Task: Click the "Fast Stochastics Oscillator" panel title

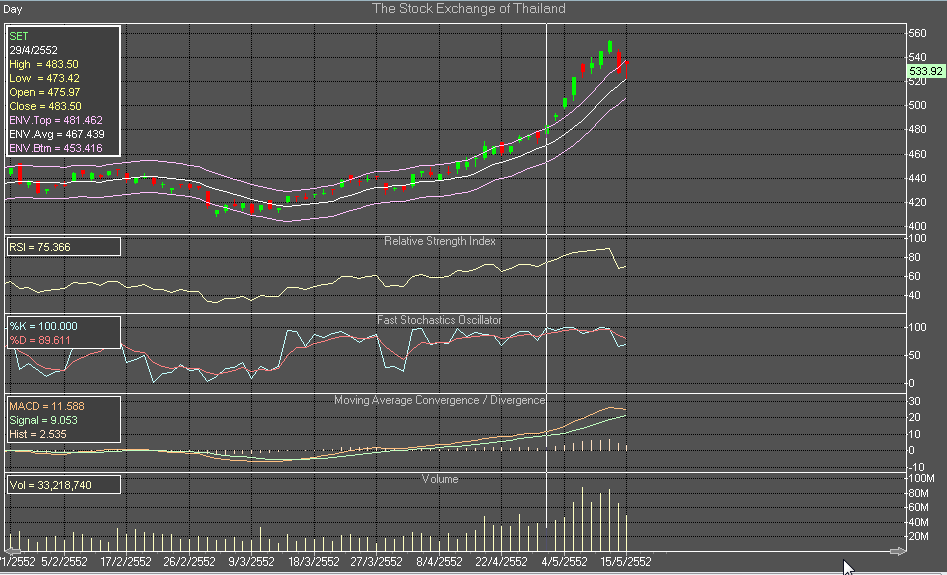Action: coord(439,320)
